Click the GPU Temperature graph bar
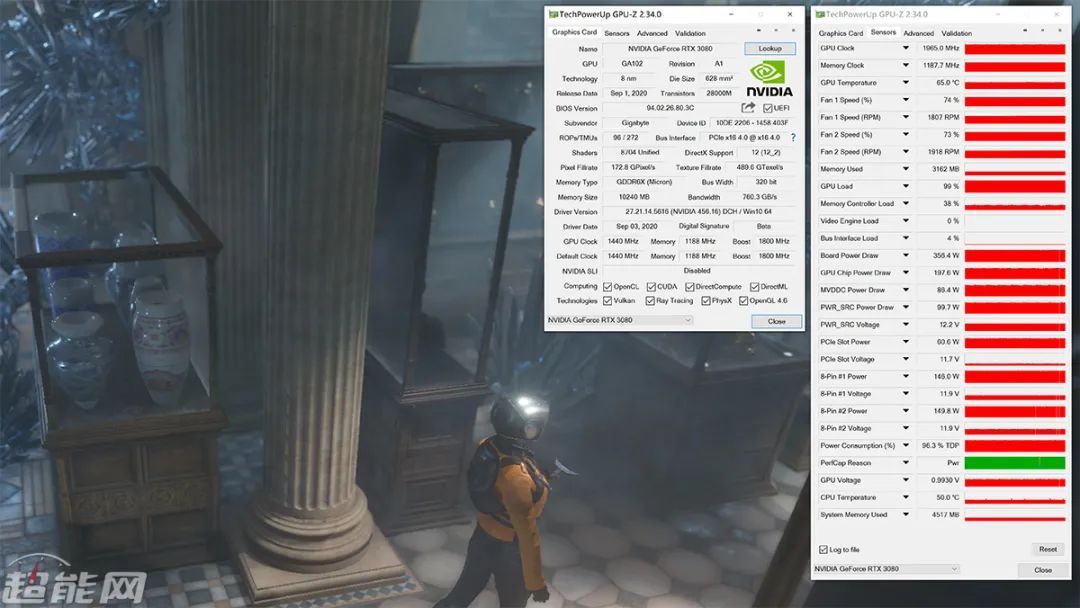Viewport: 1080px width, 608px height. click(x=1015, y=83)
